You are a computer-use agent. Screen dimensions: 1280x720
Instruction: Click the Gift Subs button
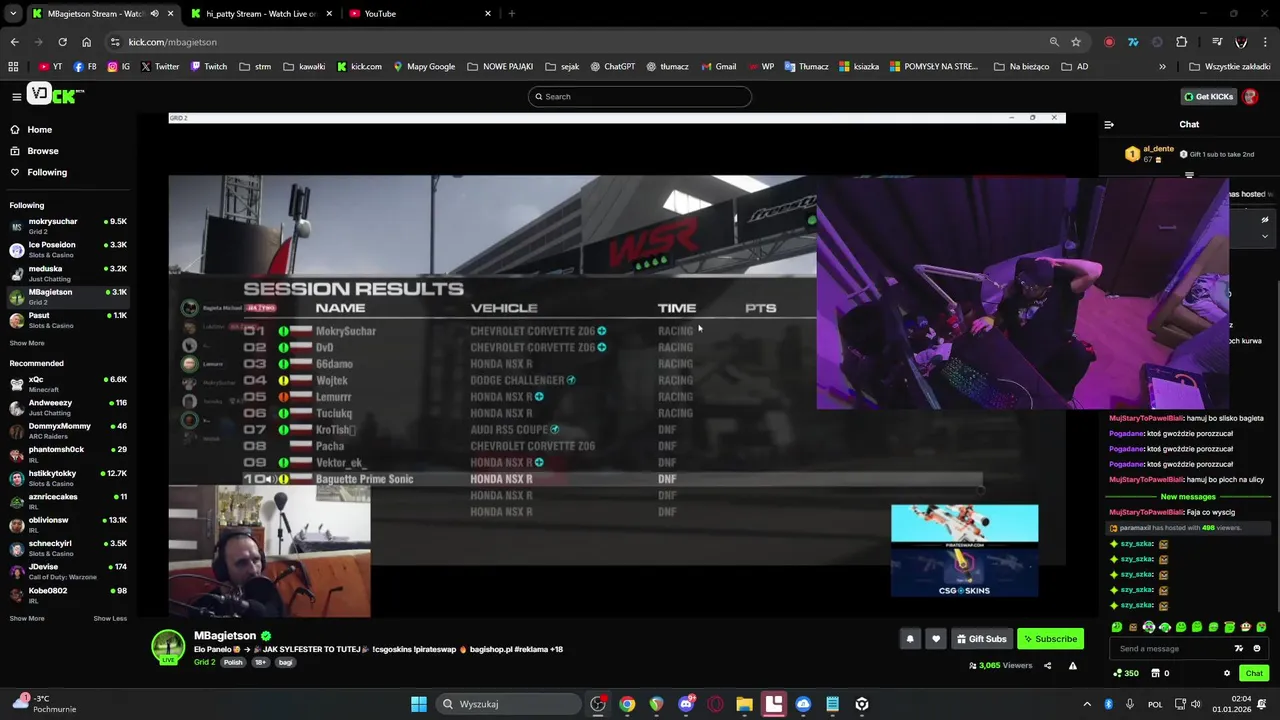tap(981, 639)
